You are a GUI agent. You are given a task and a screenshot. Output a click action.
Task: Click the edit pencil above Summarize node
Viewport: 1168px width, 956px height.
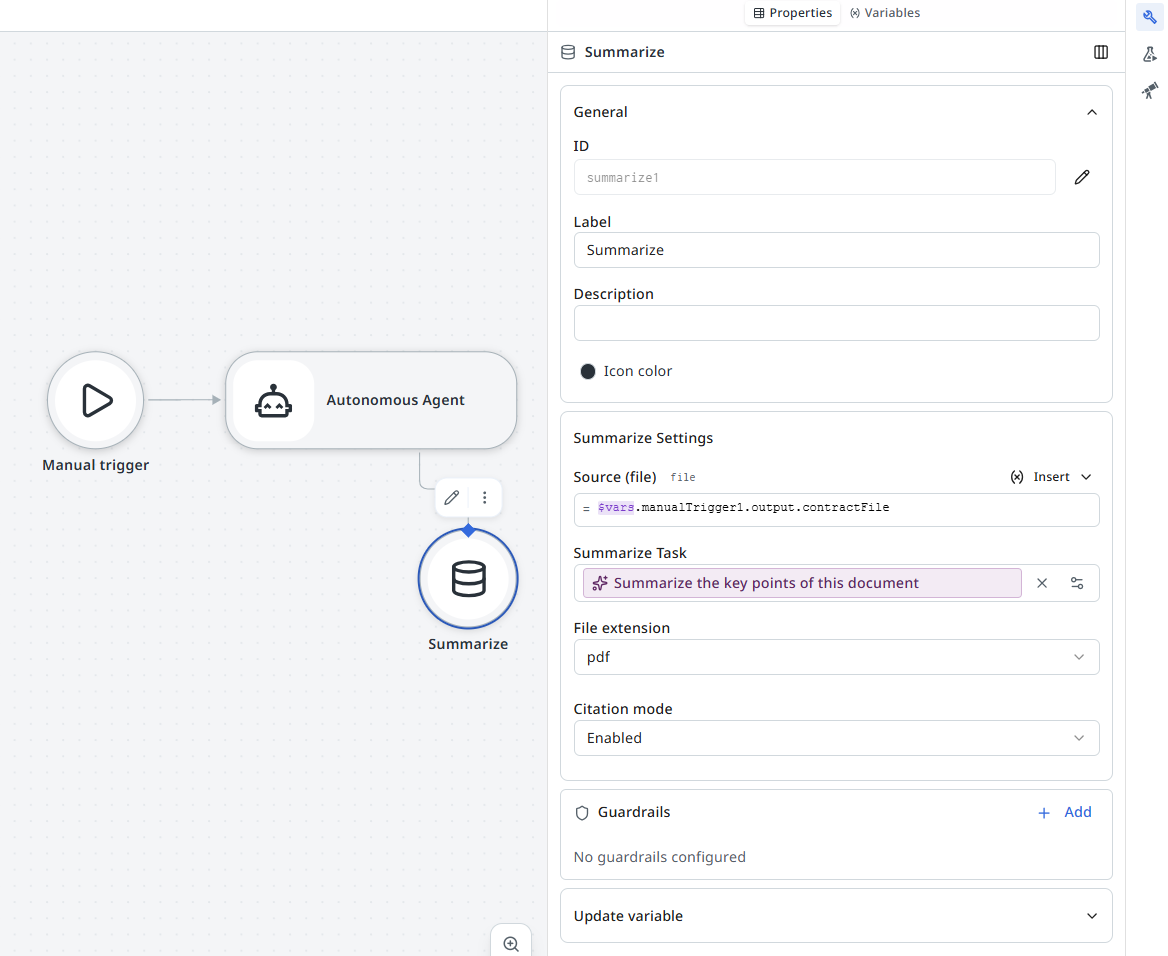coord(451,498)
